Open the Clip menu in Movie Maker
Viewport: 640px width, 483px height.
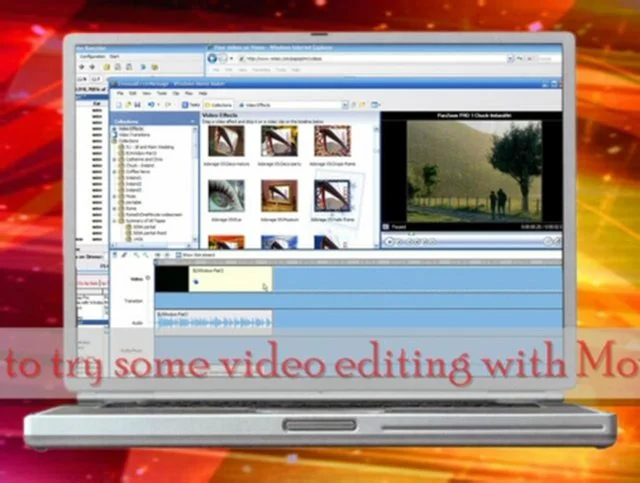tap(176, 93)
